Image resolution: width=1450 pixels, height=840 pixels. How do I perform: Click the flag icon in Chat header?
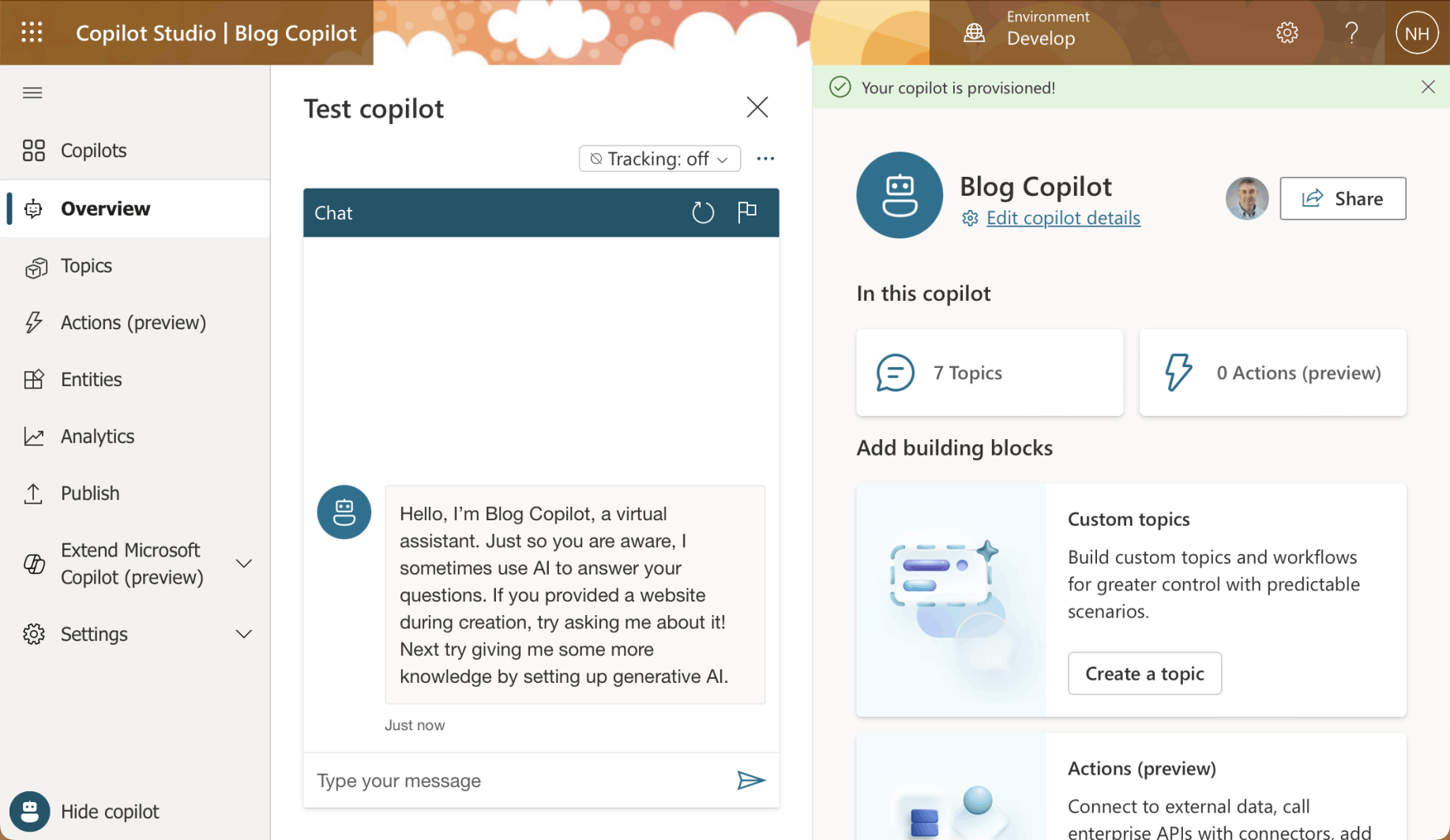tap(746, 212)
